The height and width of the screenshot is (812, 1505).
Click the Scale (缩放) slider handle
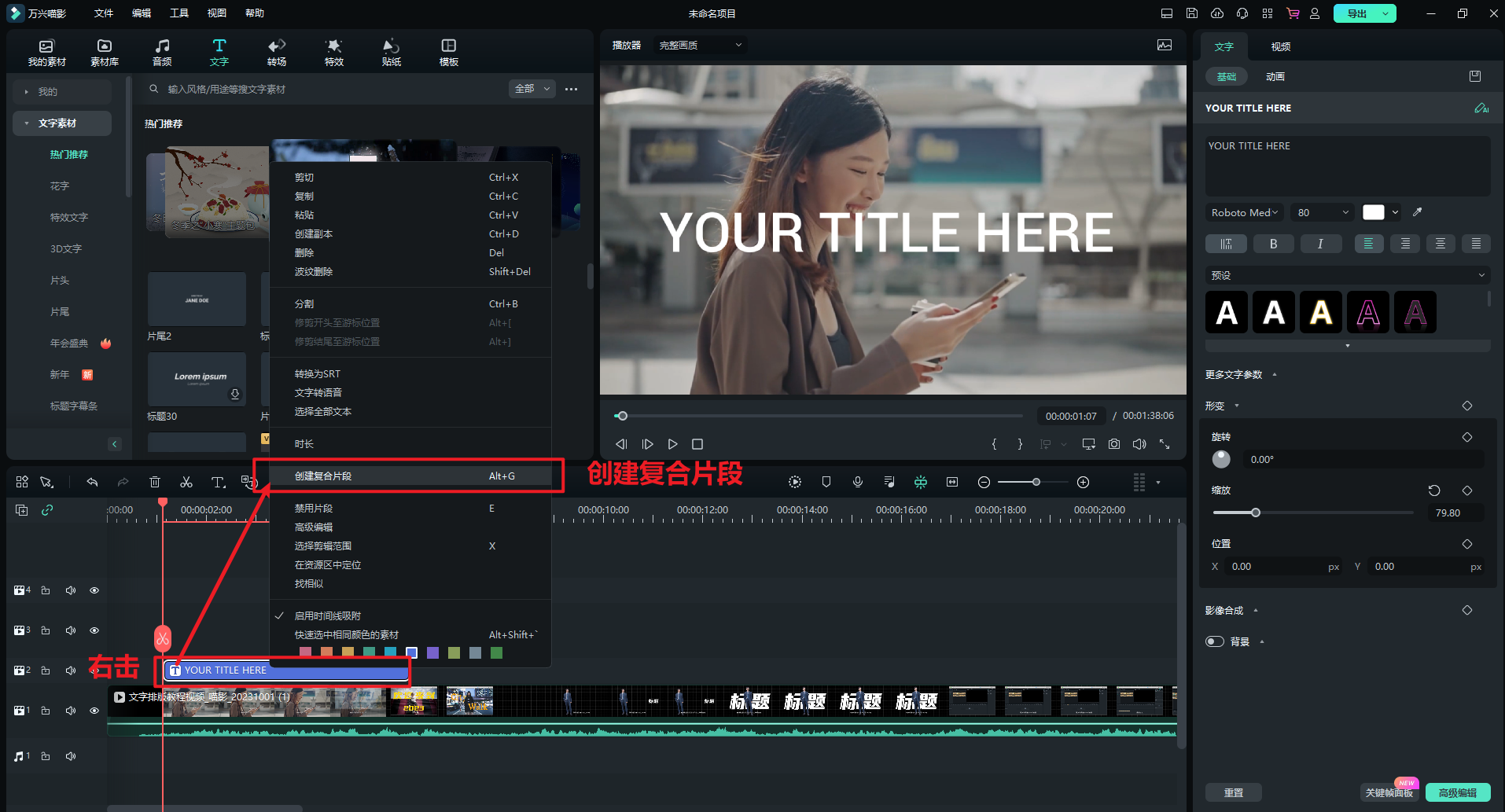(1256, 513)
